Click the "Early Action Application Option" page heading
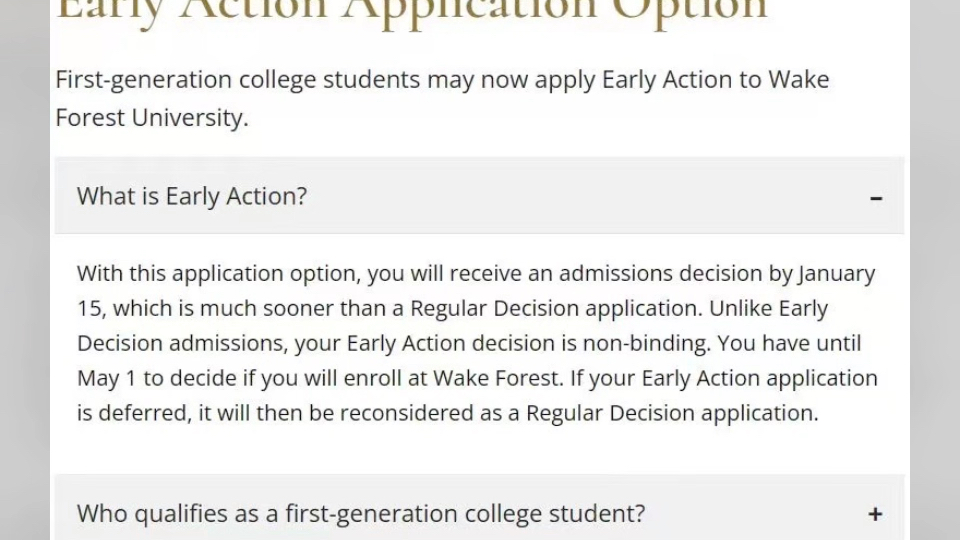960x540 pixels. [x=411, y=9]
